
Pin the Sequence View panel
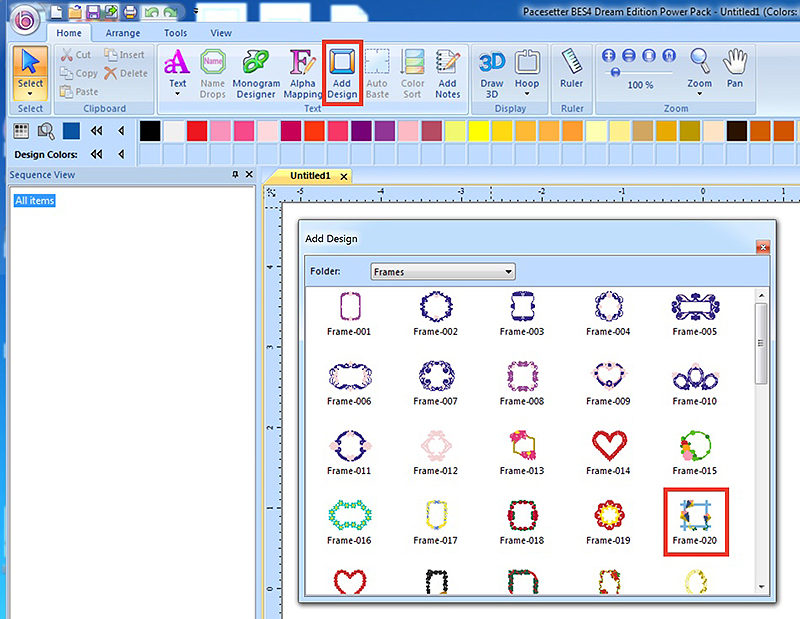(235, 175)
